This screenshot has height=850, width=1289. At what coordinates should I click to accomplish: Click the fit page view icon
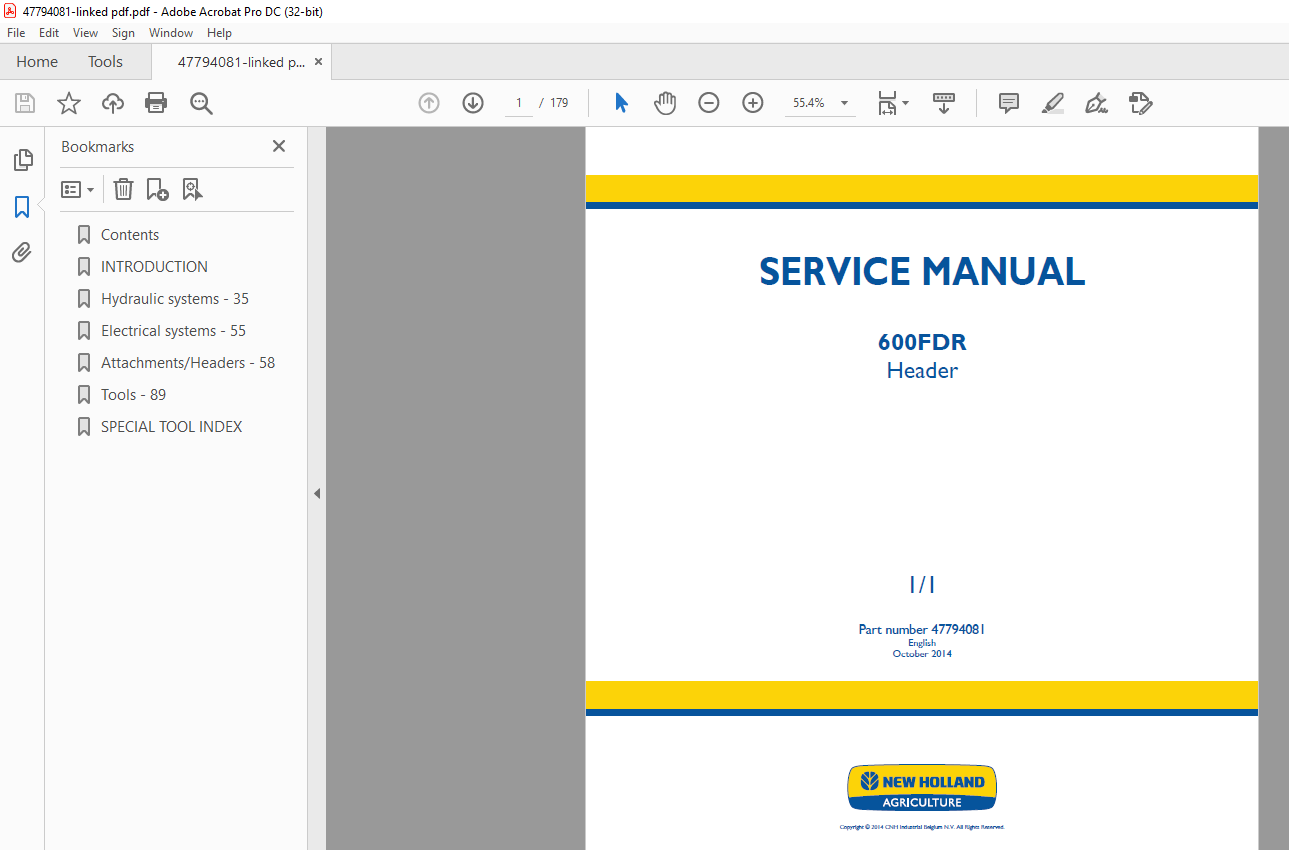[x=887, y=103]
